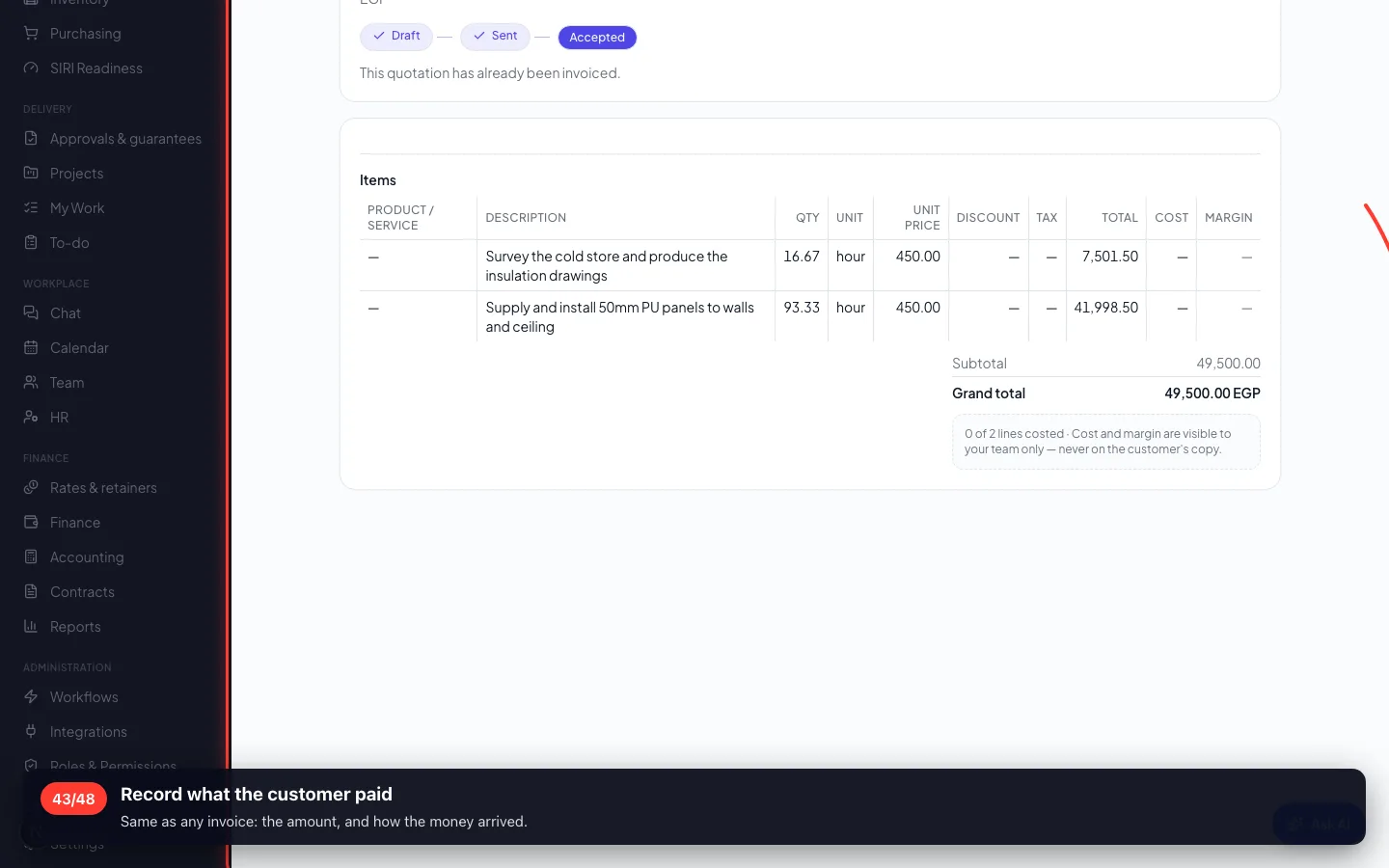Click the Rates & retainers coins icon

(31, 487)
